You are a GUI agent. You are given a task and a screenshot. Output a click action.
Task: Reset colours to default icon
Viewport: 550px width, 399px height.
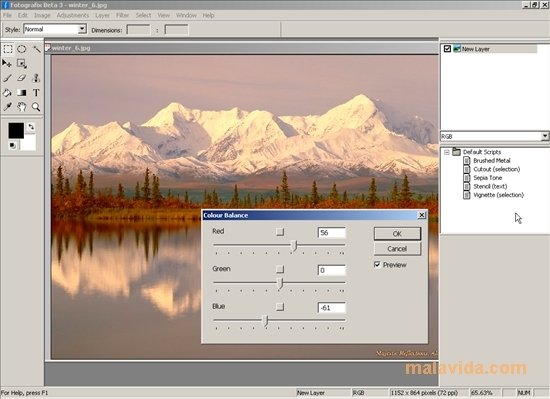(13, 145)
